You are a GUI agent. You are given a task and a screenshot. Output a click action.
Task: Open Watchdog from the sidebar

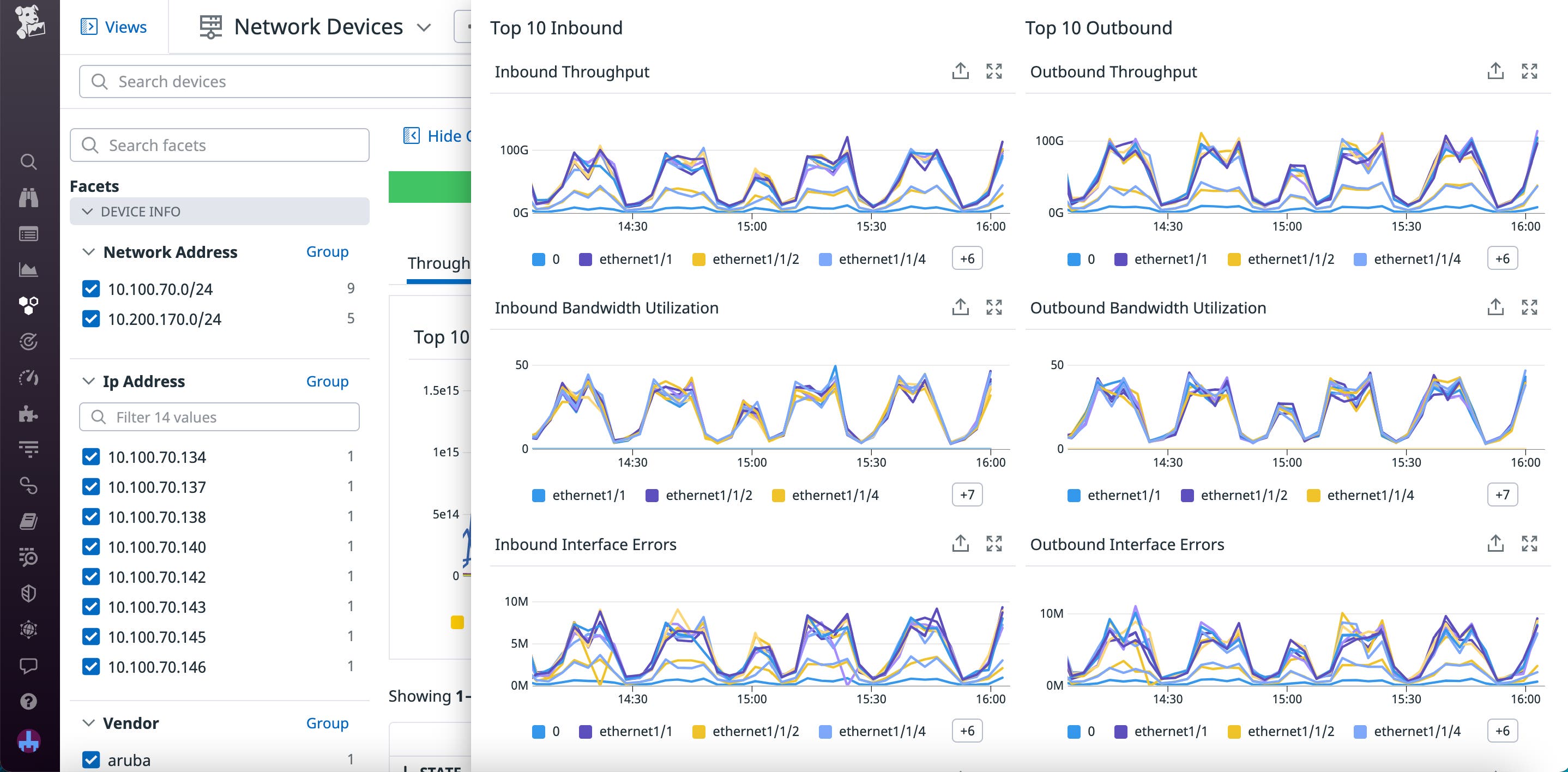pos(28,197)
